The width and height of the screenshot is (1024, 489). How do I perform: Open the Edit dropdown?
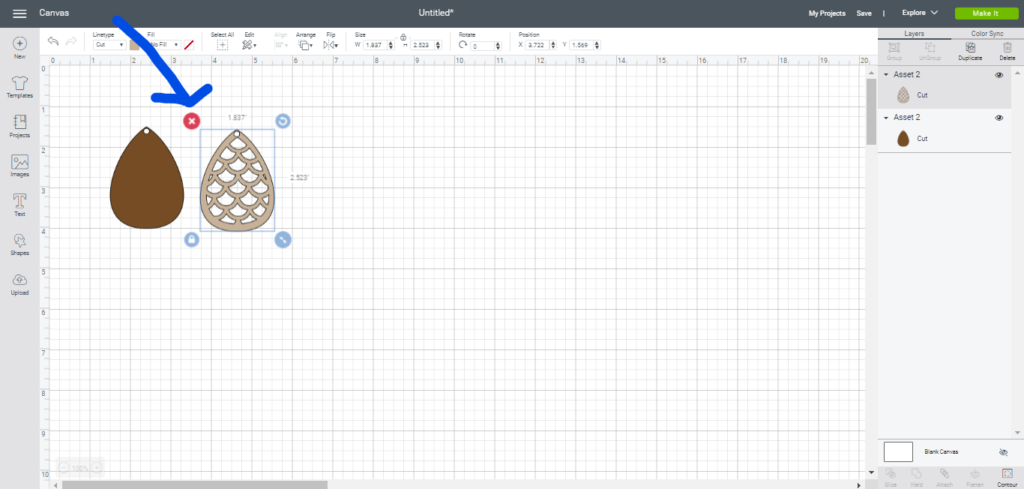click(x=249, y=45)
